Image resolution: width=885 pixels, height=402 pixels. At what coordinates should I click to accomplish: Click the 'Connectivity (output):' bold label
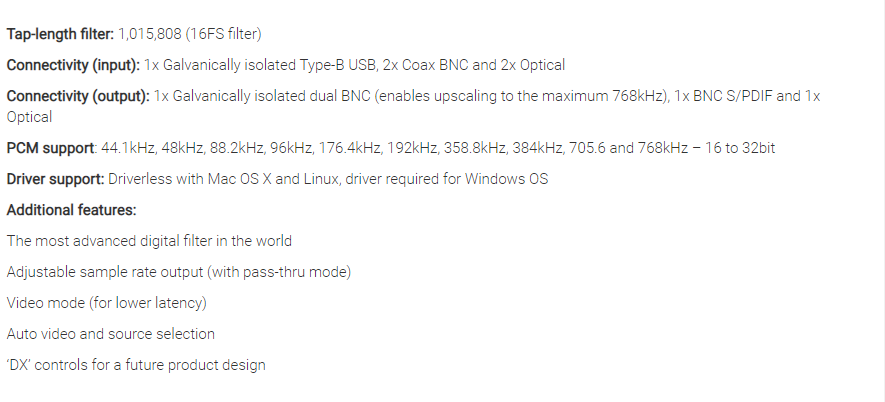(x=78, y=96)
